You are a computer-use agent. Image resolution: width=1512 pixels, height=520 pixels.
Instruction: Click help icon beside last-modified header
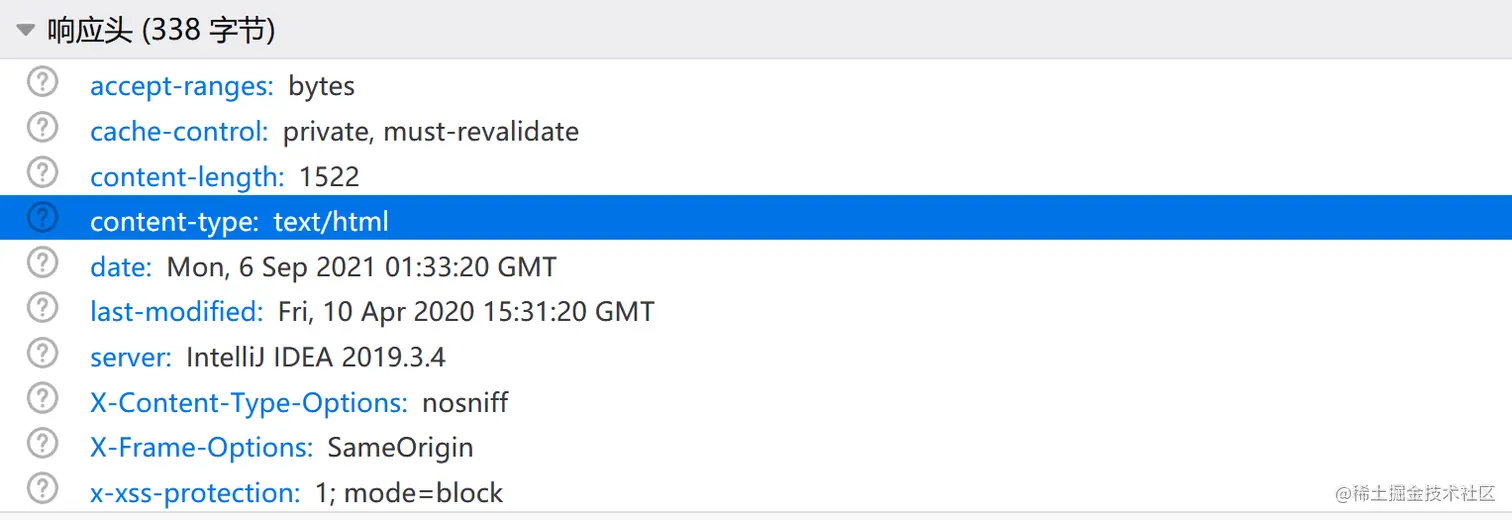(42, 308)
